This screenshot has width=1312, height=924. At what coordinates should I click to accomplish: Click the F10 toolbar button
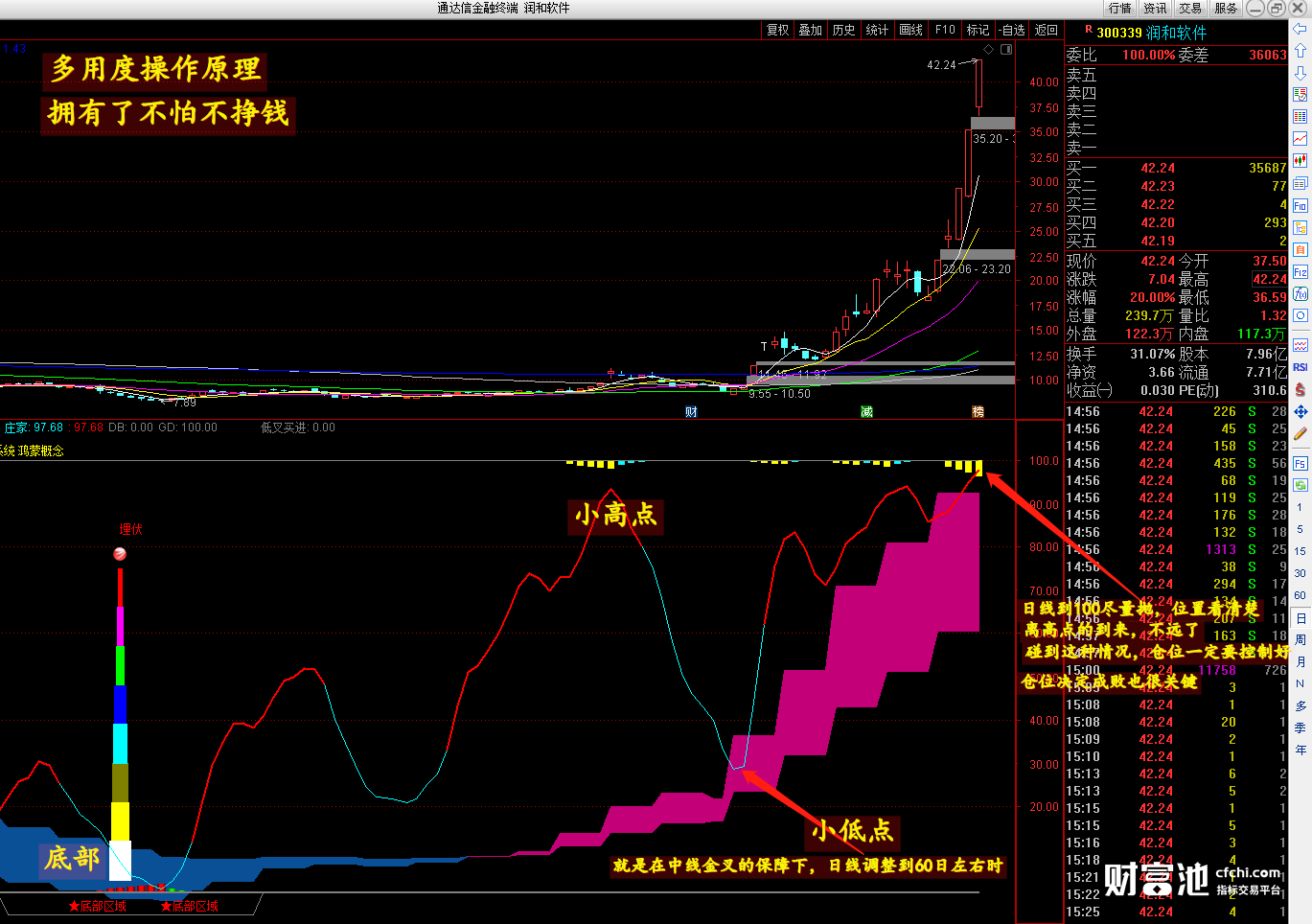click(946, 30)
